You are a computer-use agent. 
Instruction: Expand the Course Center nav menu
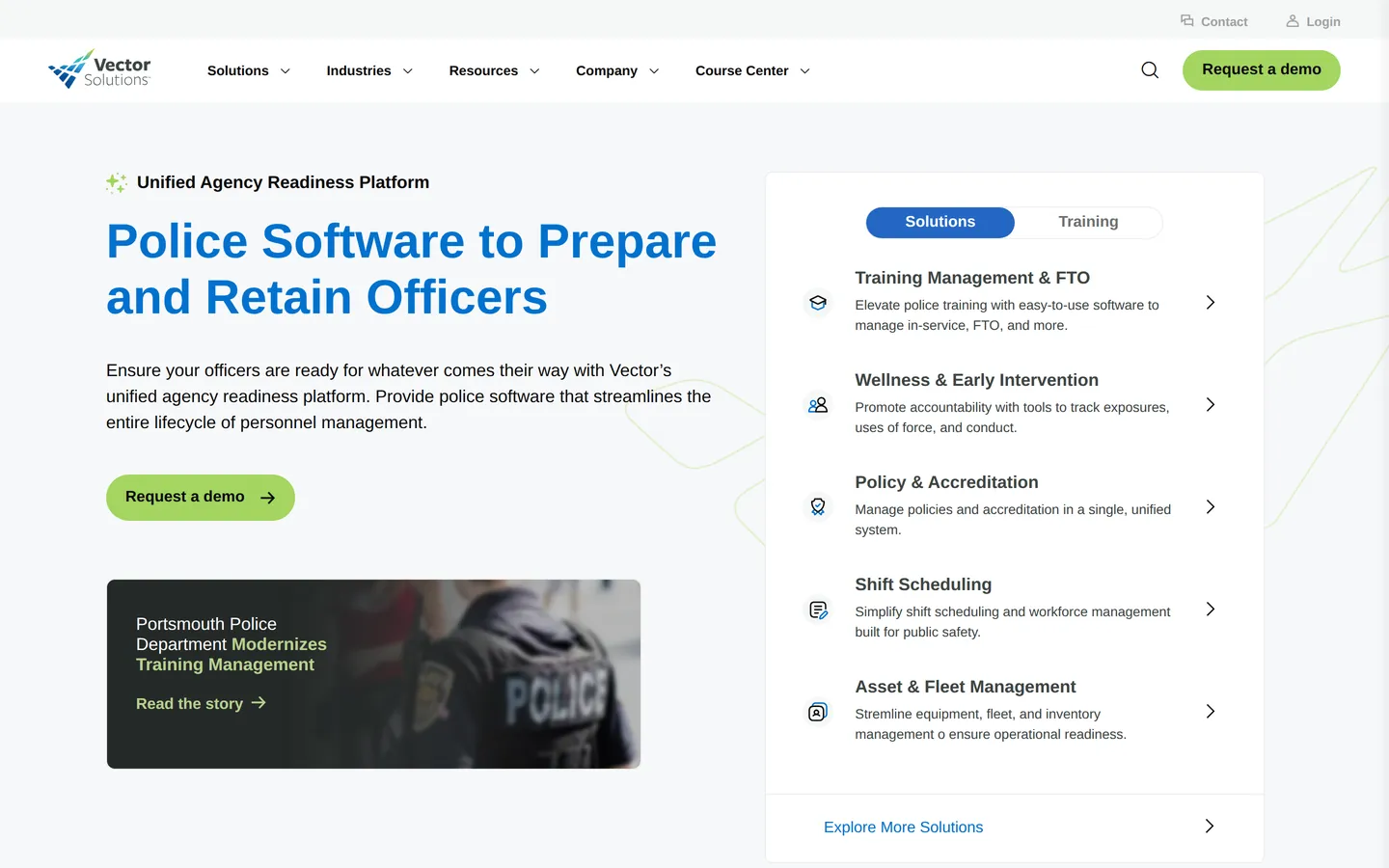click(x=752, y=70)
